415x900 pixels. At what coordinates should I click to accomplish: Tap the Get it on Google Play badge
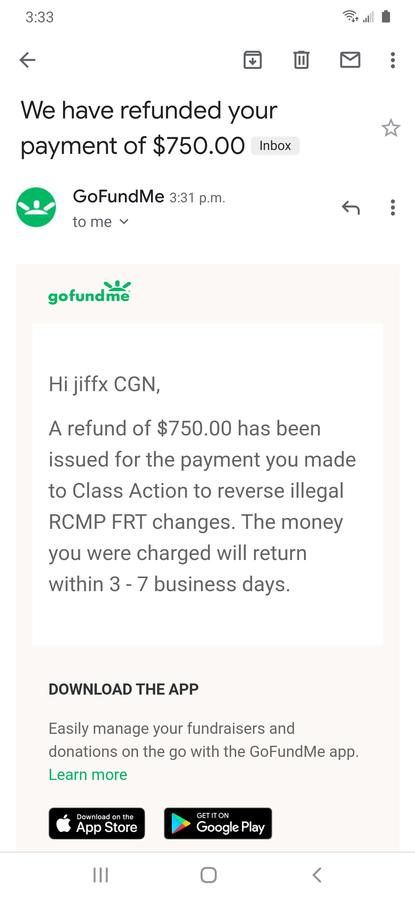point(218,824)
